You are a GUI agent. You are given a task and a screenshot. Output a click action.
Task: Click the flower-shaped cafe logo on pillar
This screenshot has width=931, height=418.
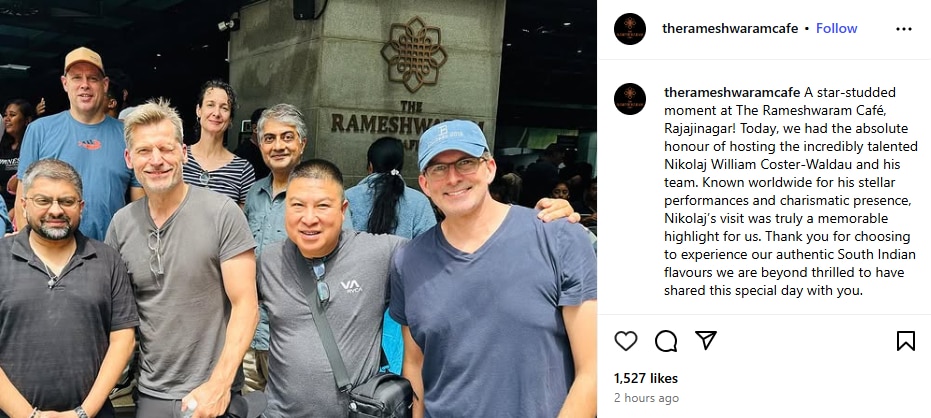[x=413, y=54]
